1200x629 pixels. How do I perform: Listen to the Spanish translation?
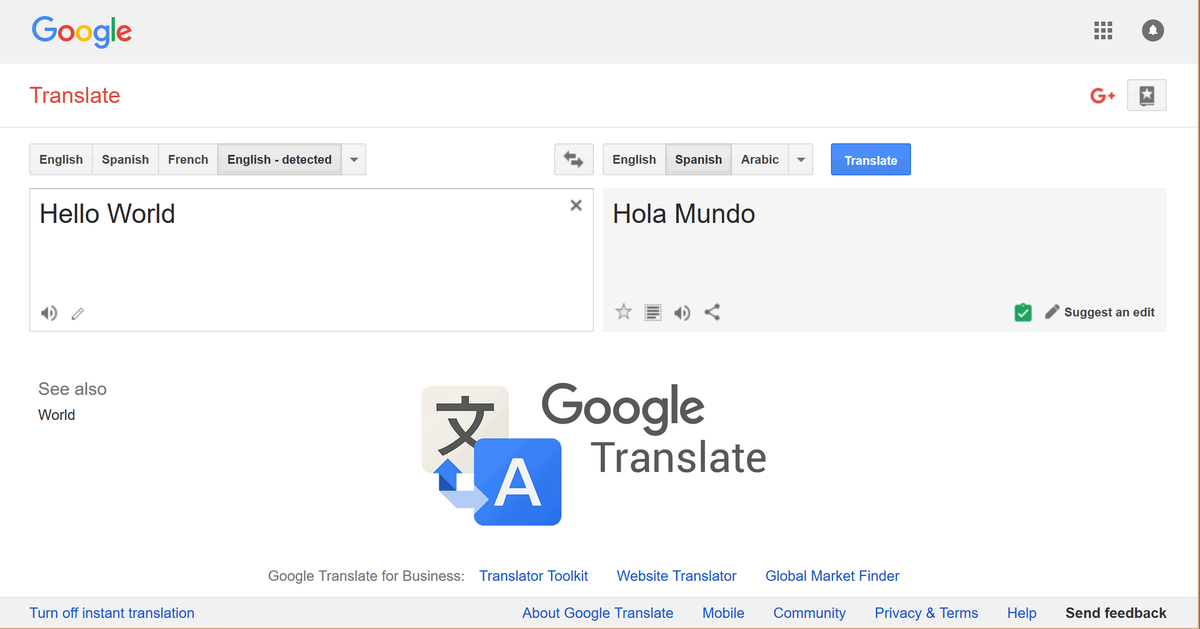click(682, 312)
